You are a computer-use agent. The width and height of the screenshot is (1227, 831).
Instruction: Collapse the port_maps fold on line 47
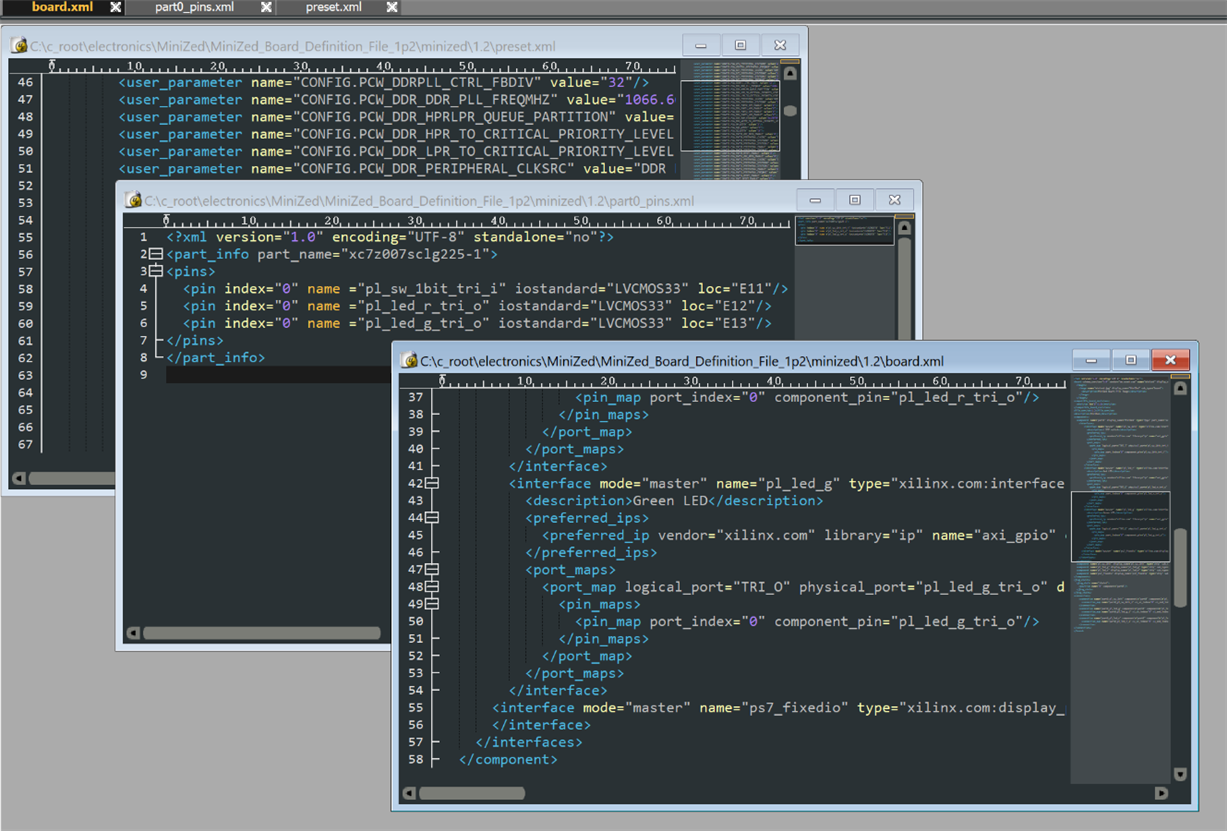[432, 570]
